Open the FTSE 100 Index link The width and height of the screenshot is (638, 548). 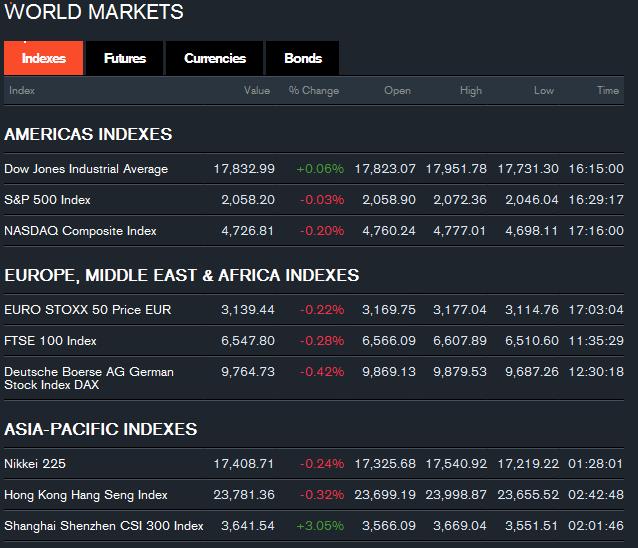pyautogui.click(x=50, y=341)
